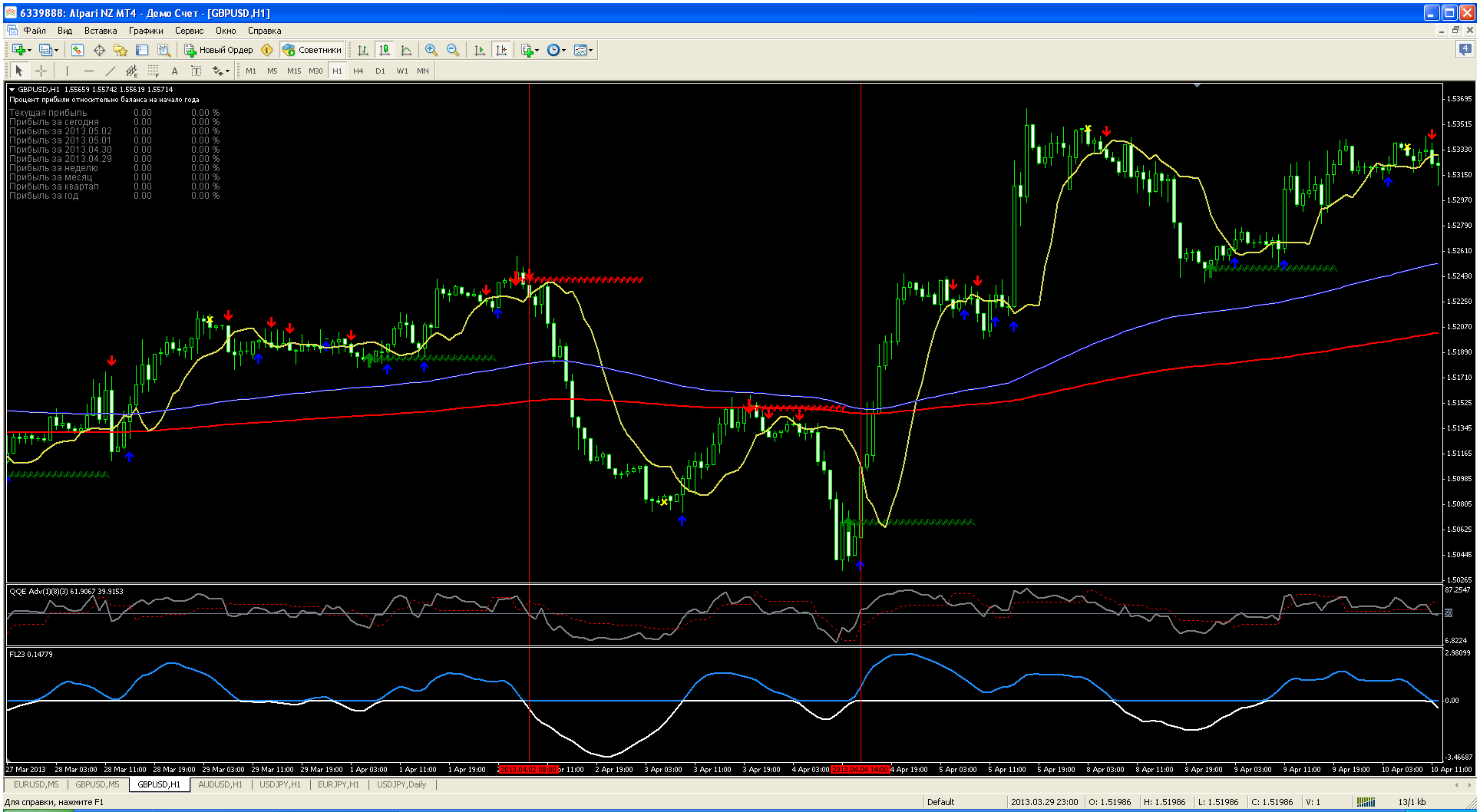Draw a vertical line
Viewport: 1480px width, 812px height.
click(67, 71)
